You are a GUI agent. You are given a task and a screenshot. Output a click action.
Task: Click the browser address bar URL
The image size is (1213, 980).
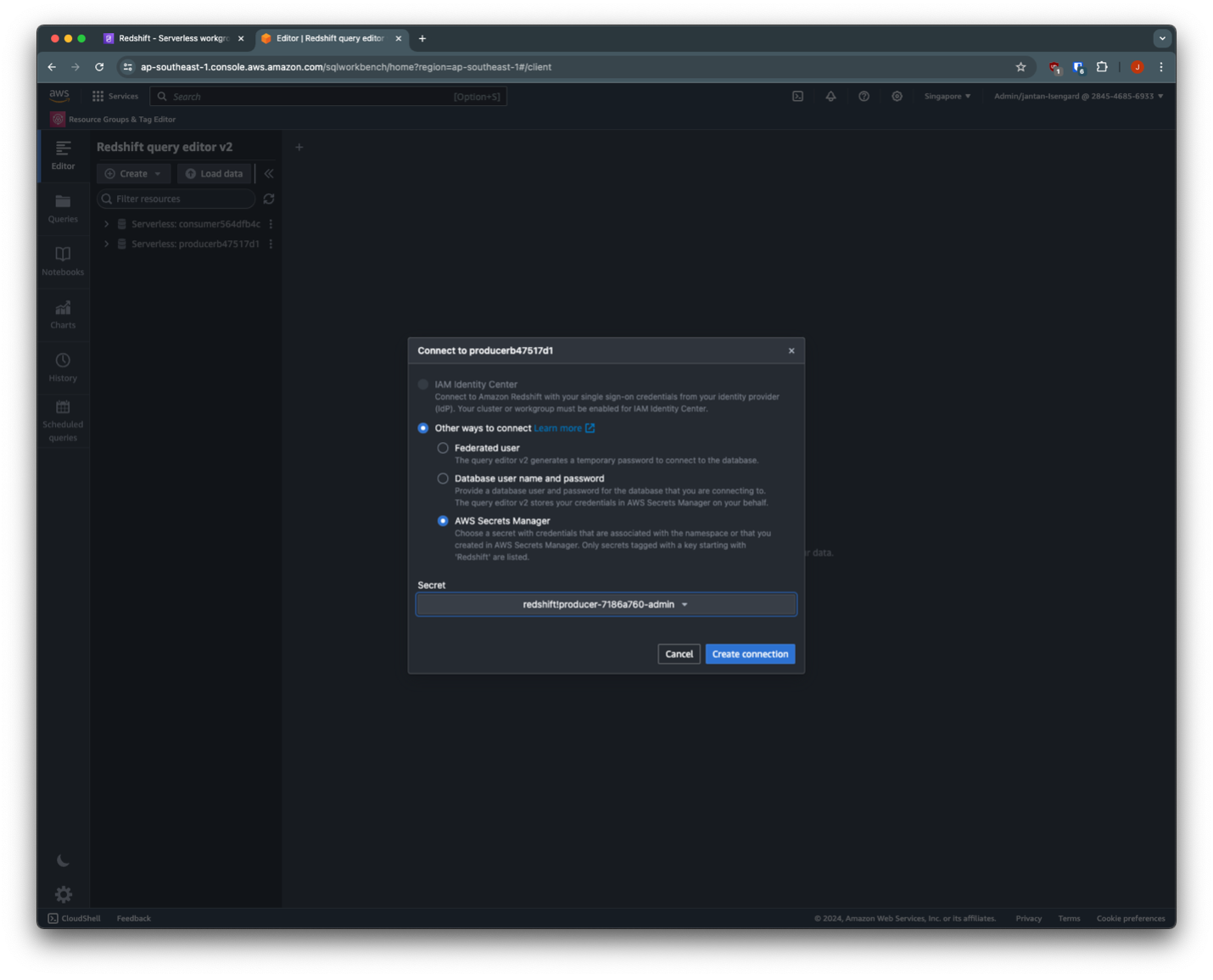tap(346, 67)
